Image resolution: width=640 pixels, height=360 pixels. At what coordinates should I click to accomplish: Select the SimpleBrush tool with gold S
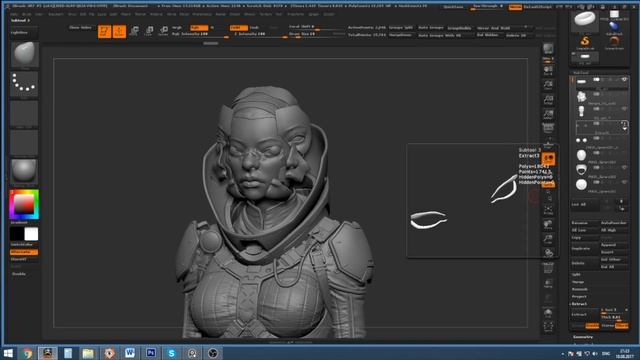coord(585,41)
